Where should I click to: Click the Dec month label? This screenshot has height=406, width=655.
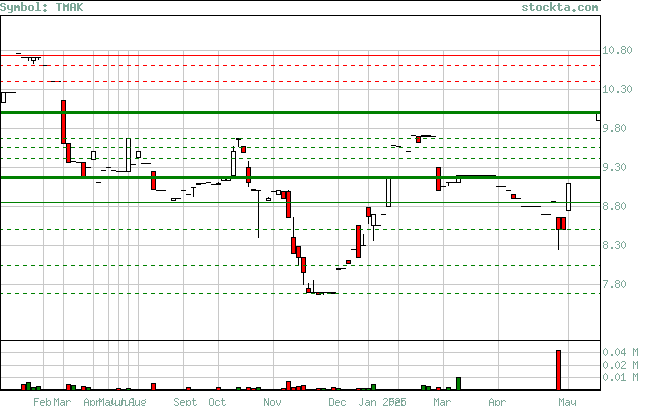(337, 402)
